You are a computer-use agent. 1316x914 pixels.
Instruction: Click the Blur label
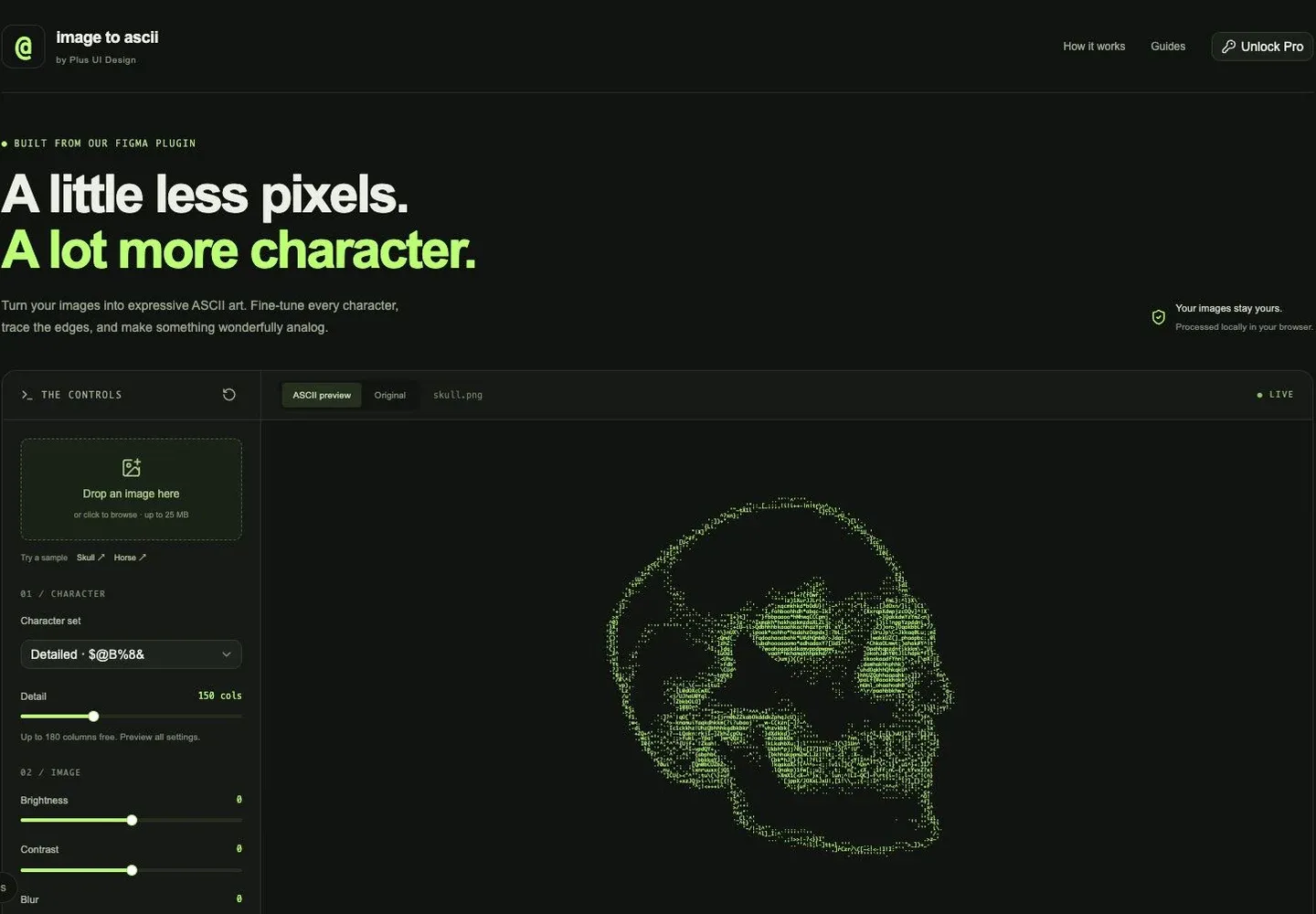[x=29, y=899]
